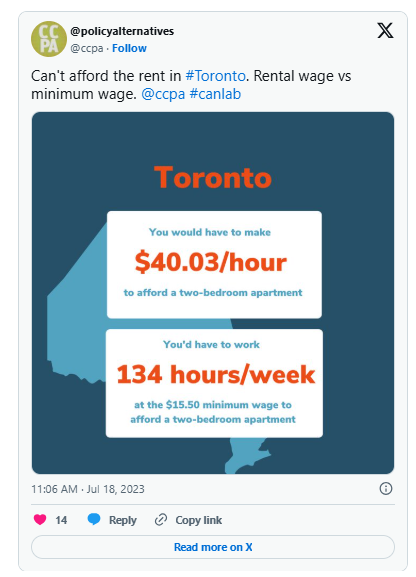Open the @ccpa mention link

tap(163, 94)
